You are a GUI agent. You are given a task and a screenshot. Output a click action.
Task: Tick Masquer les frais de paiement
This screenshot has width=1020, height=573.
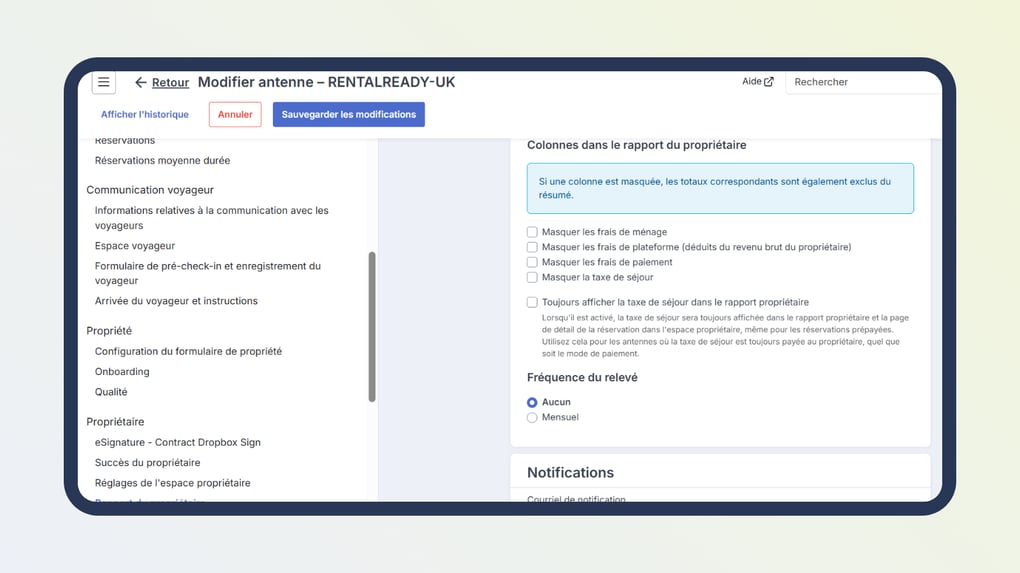tap(532, 262)
